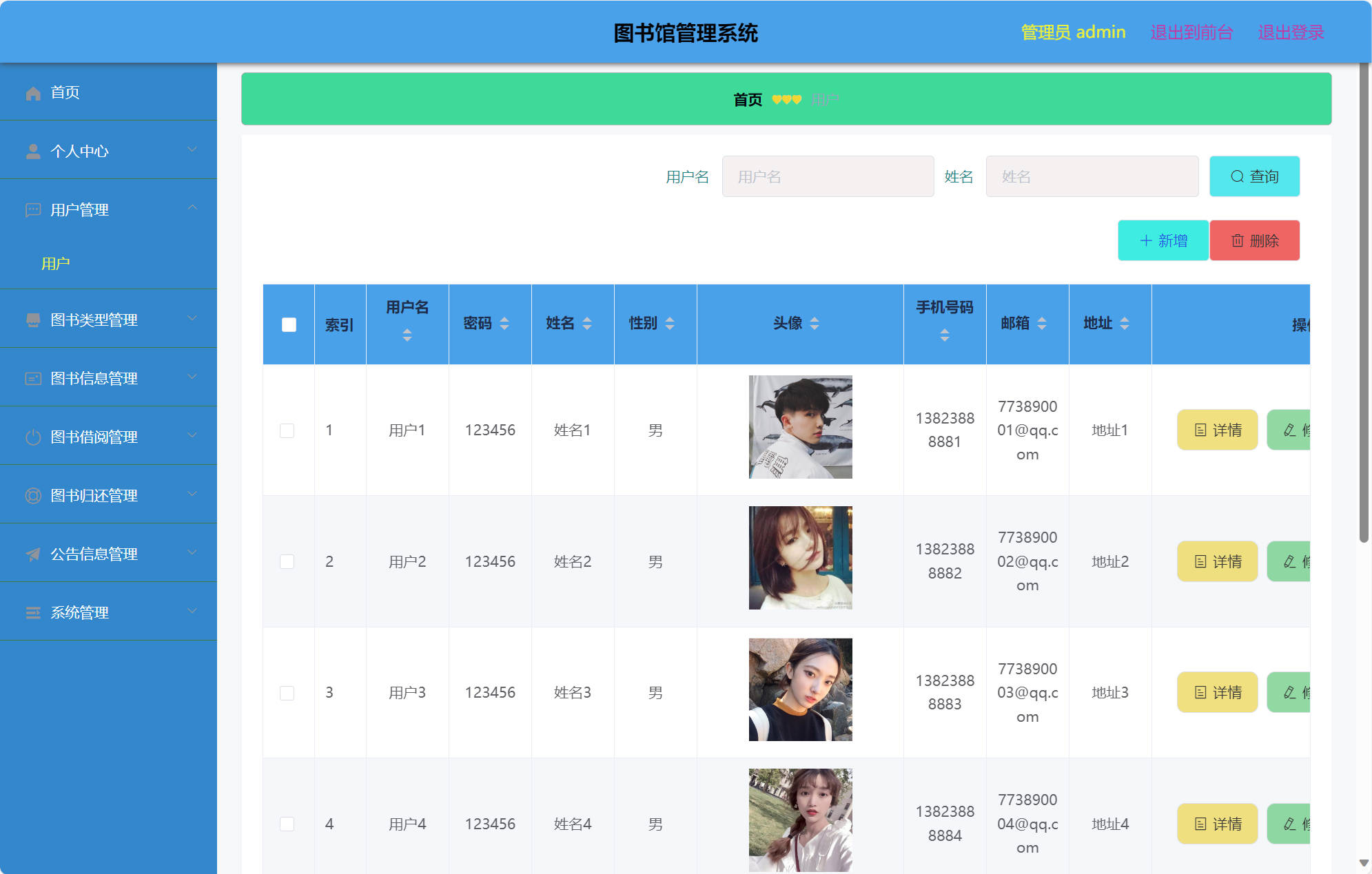Switch to 首页 in the sidebar
This screenshot has height=874, width=1372.
pos(64,92)
